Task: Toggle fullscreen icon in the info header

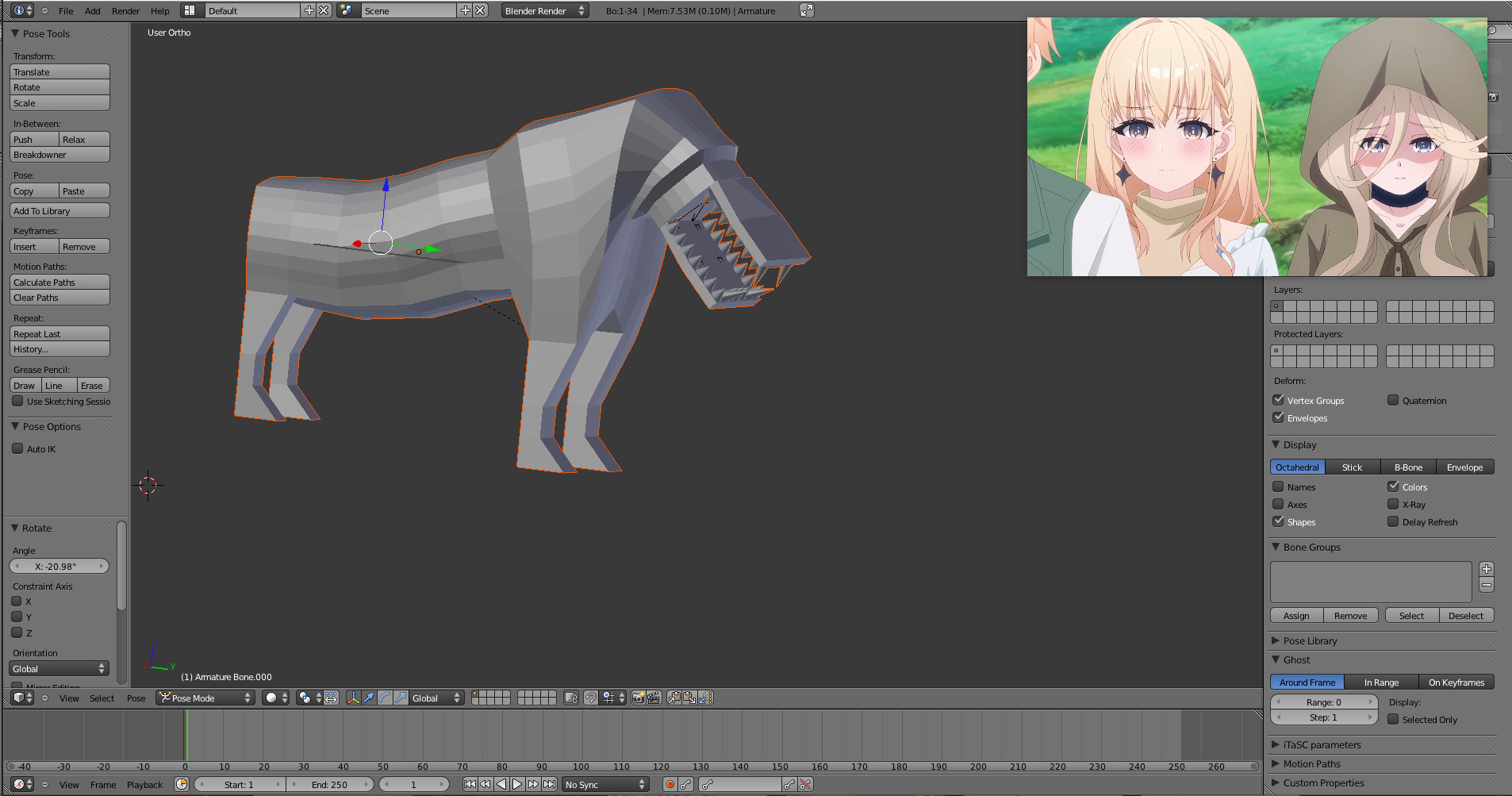Action: coord(807,10)
